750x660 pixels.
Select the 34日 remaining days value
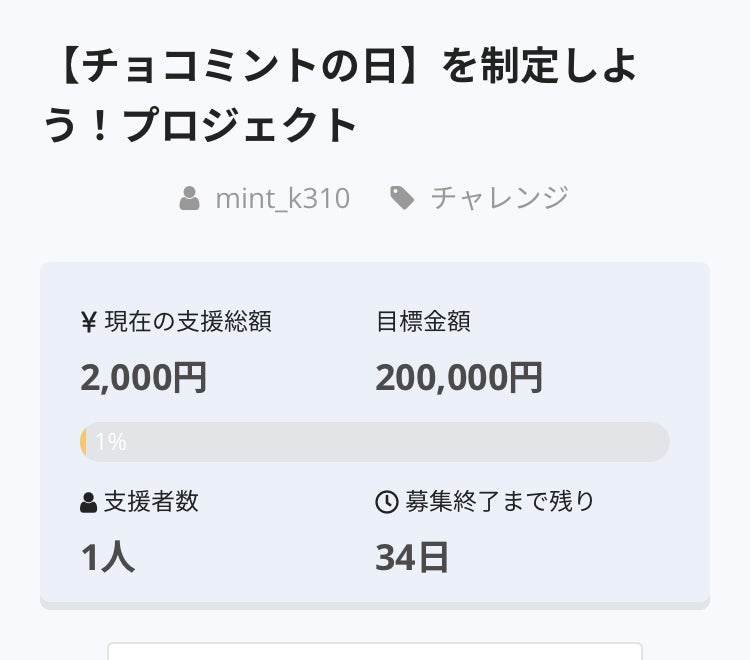click(412, 558)
